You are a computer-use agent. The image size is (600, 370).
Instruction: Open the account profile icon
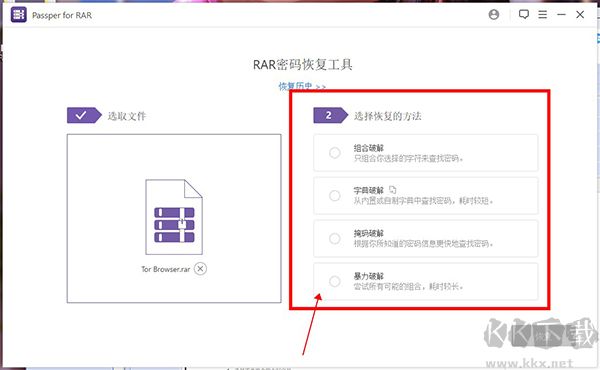pyautogui.click(x=494, y=15)
